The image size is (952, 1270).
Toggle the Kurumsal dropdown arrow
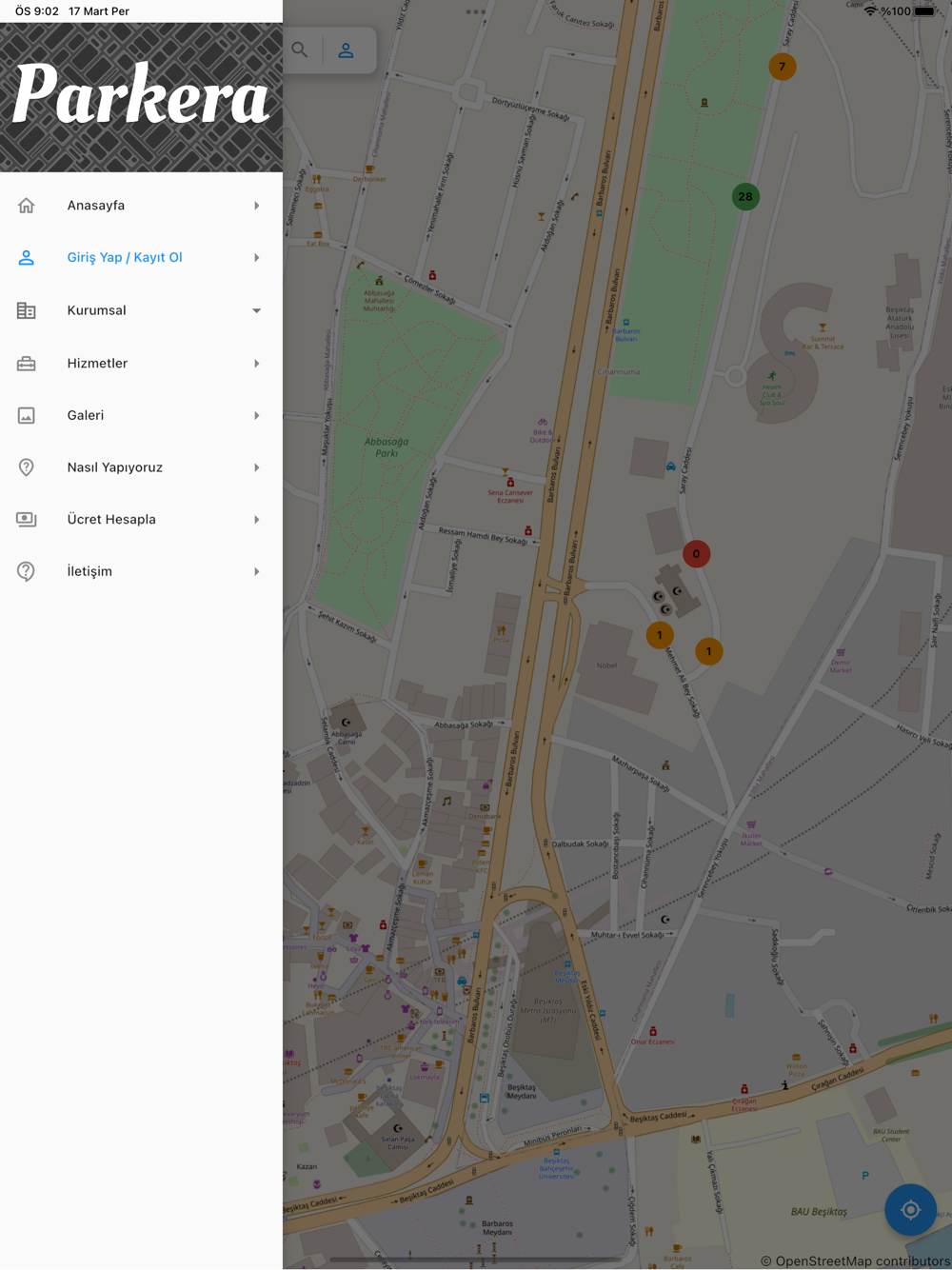(256, 310)
